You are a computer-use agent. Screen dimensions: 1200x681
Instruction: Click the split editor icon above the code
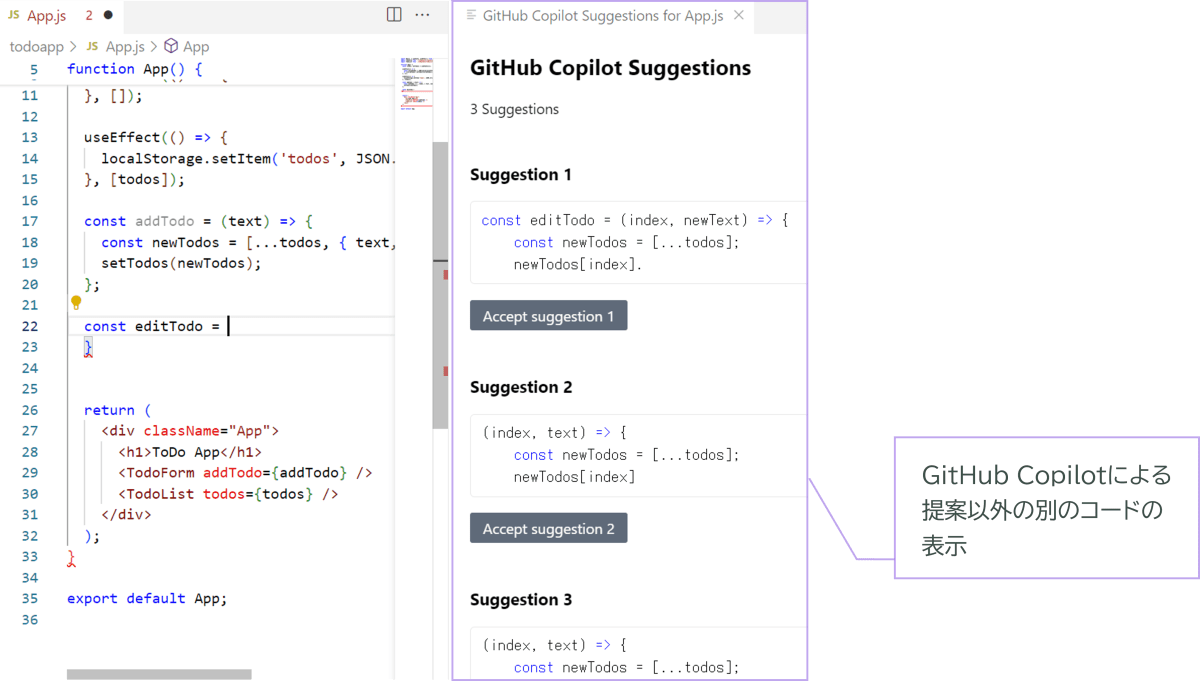394,15
